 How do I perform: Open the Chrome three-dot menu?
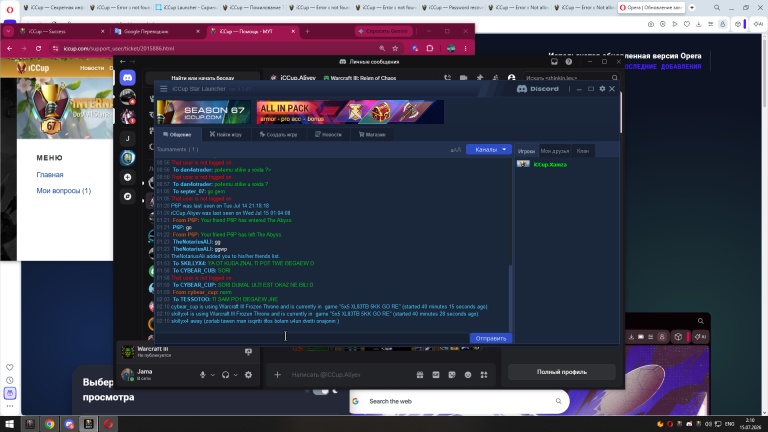tap(465, 48)
